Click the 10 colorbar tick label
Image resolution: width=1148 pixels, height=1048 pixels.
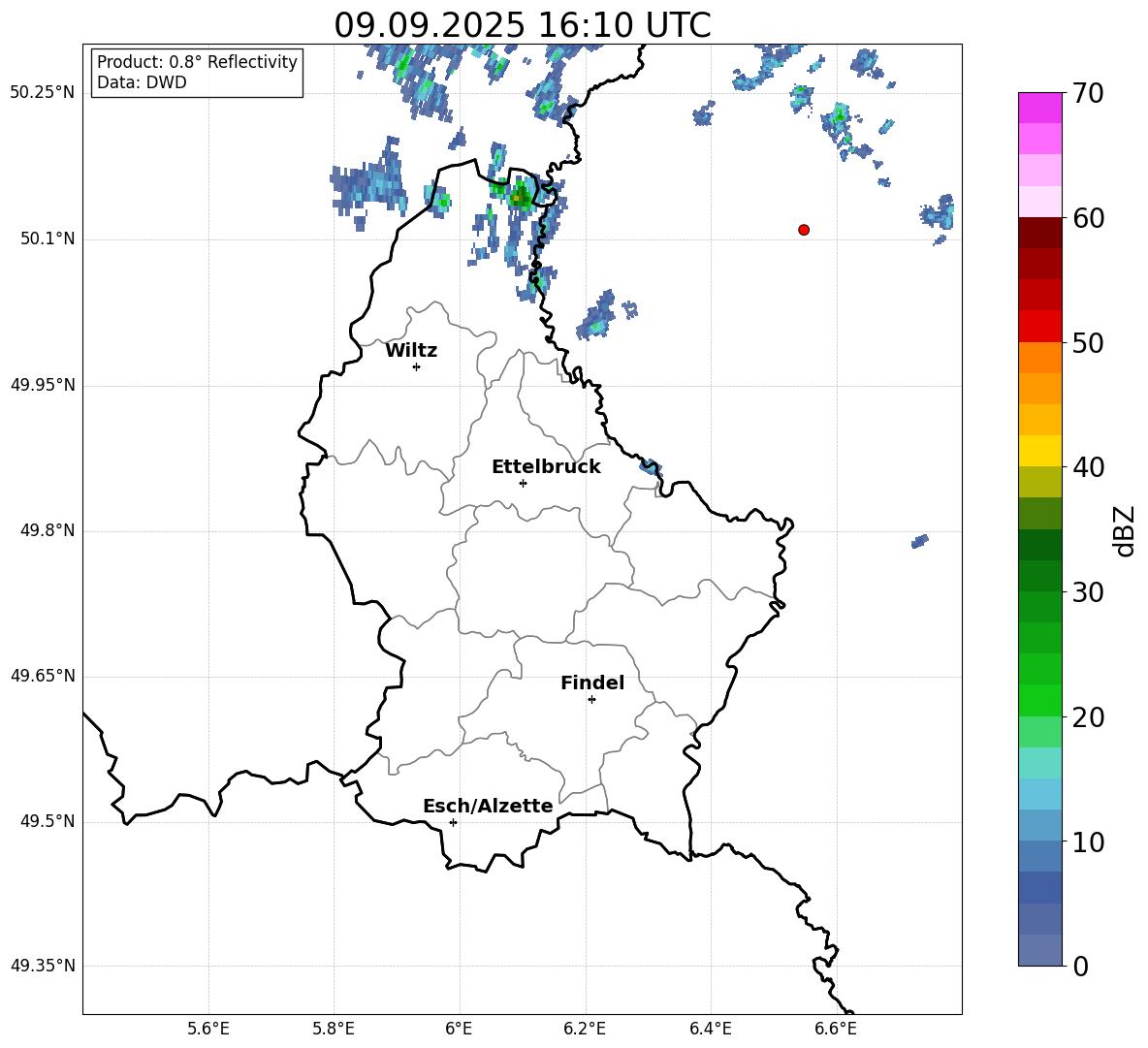pyautogui.click(x=1088, y=842)
